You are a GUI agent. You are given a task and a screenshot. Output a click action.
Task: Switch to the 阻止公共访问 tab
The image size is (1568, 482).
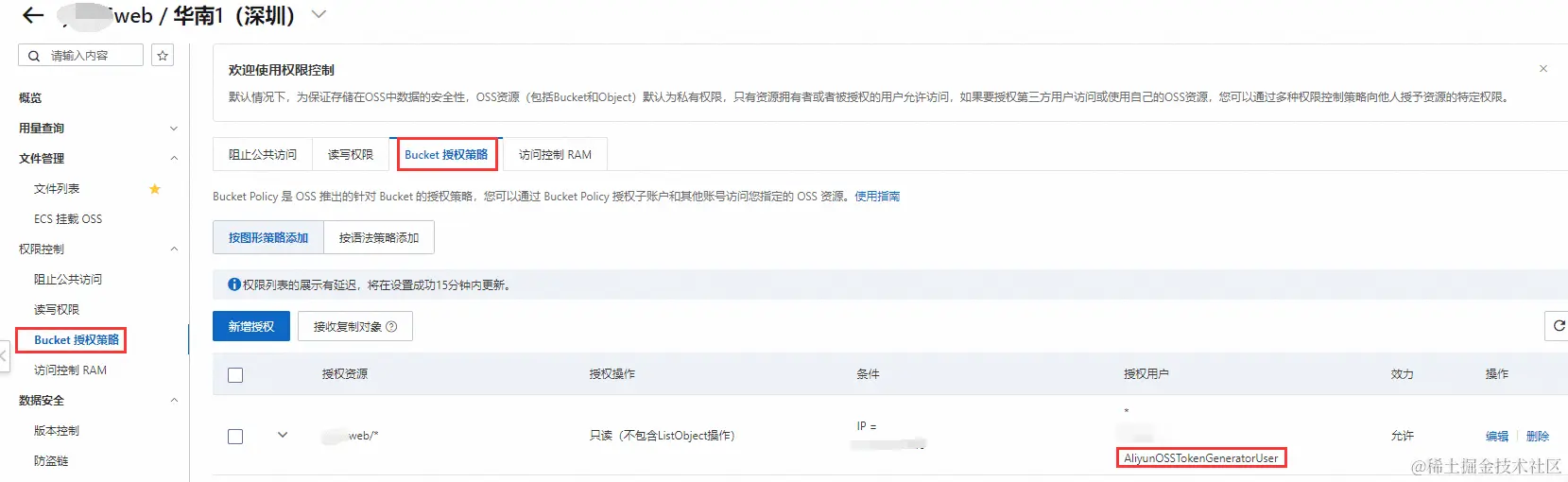(x=263, y=154)
